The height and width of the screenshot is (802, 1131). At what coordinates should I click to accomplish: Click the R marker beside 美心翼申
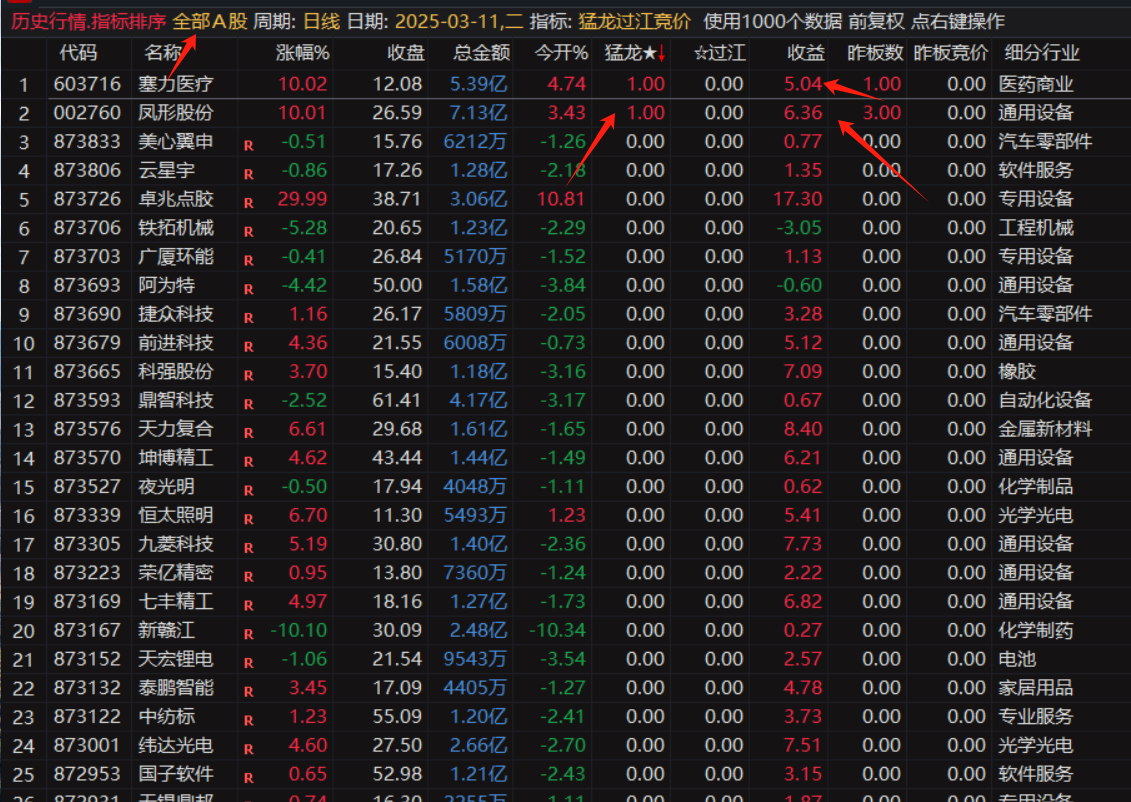click(x=248, y=146)
